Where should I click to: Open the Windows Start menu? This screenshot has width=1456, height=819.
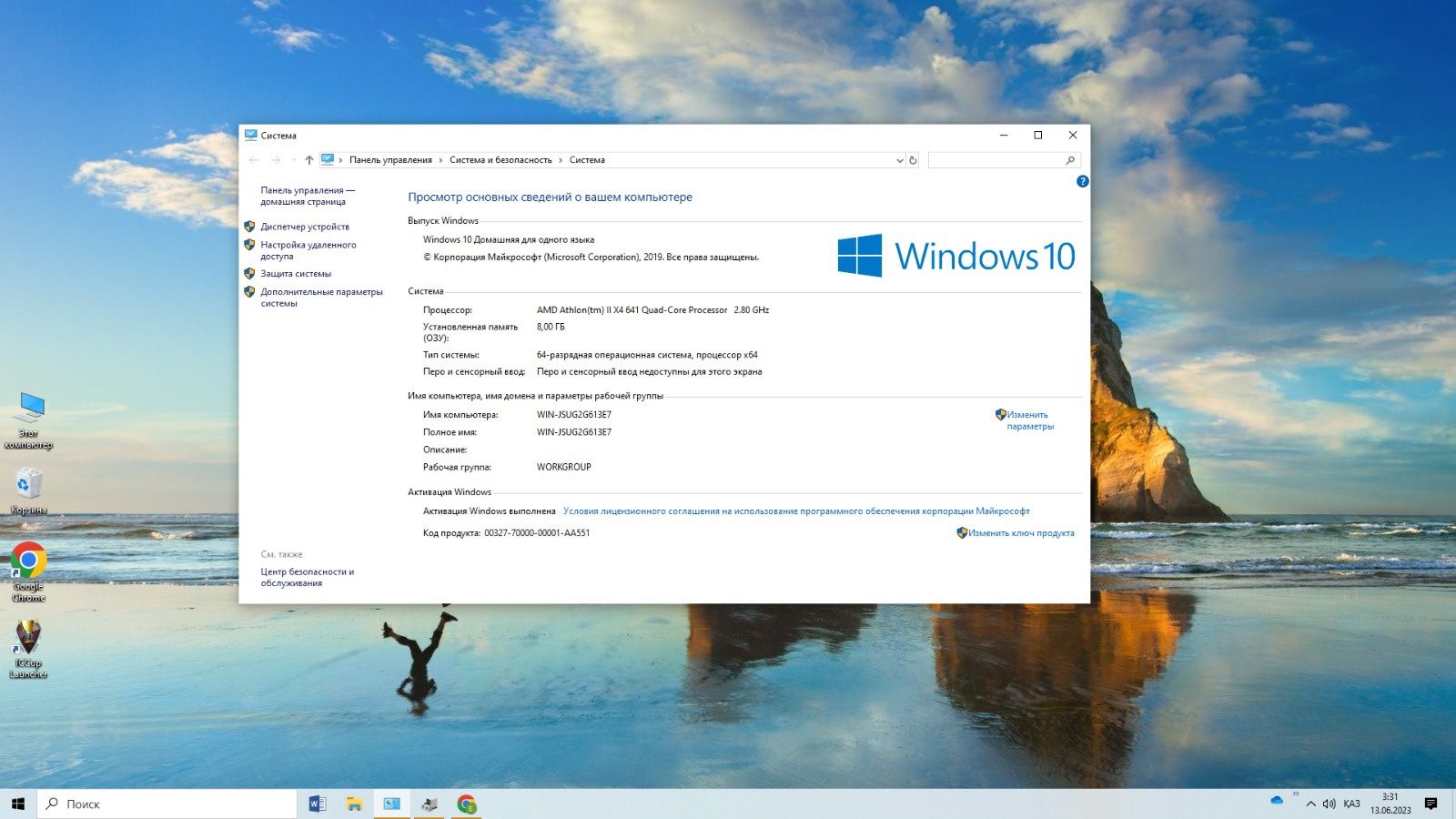click(18, 804)
